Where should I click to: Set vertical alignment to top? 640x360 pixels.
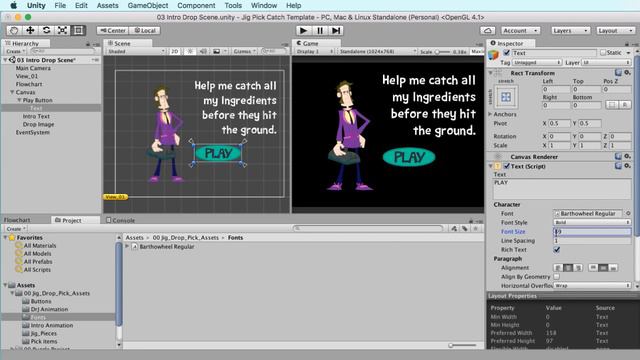[x=593, y=268]
